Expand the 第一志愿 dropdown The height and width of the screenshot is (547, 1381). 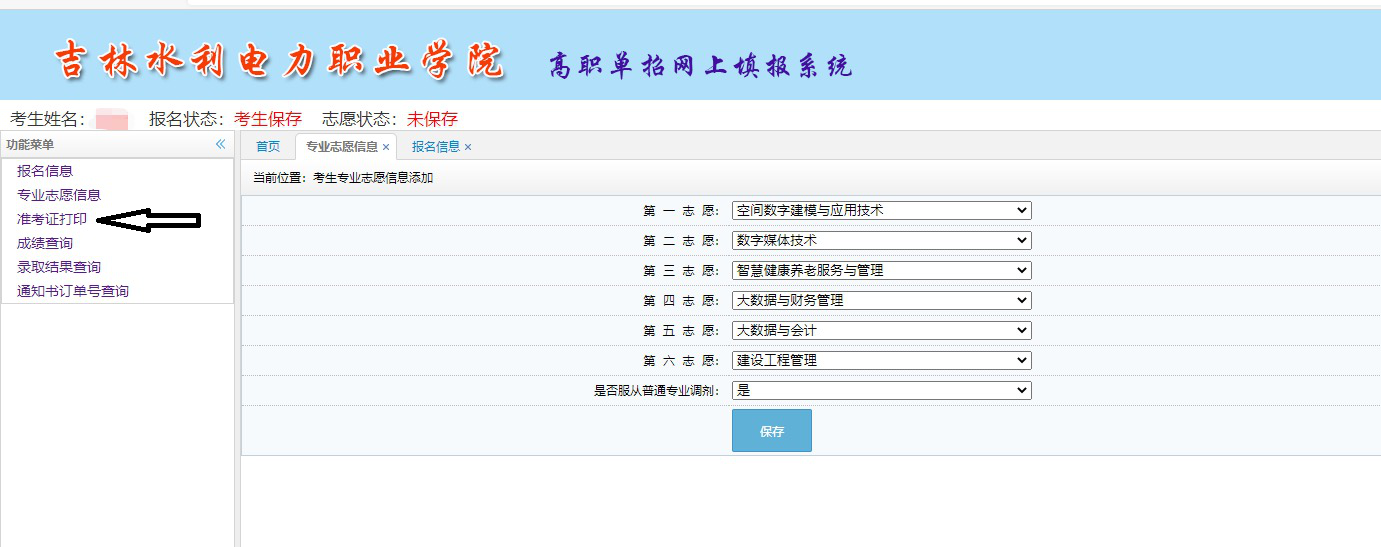point(881,210)
